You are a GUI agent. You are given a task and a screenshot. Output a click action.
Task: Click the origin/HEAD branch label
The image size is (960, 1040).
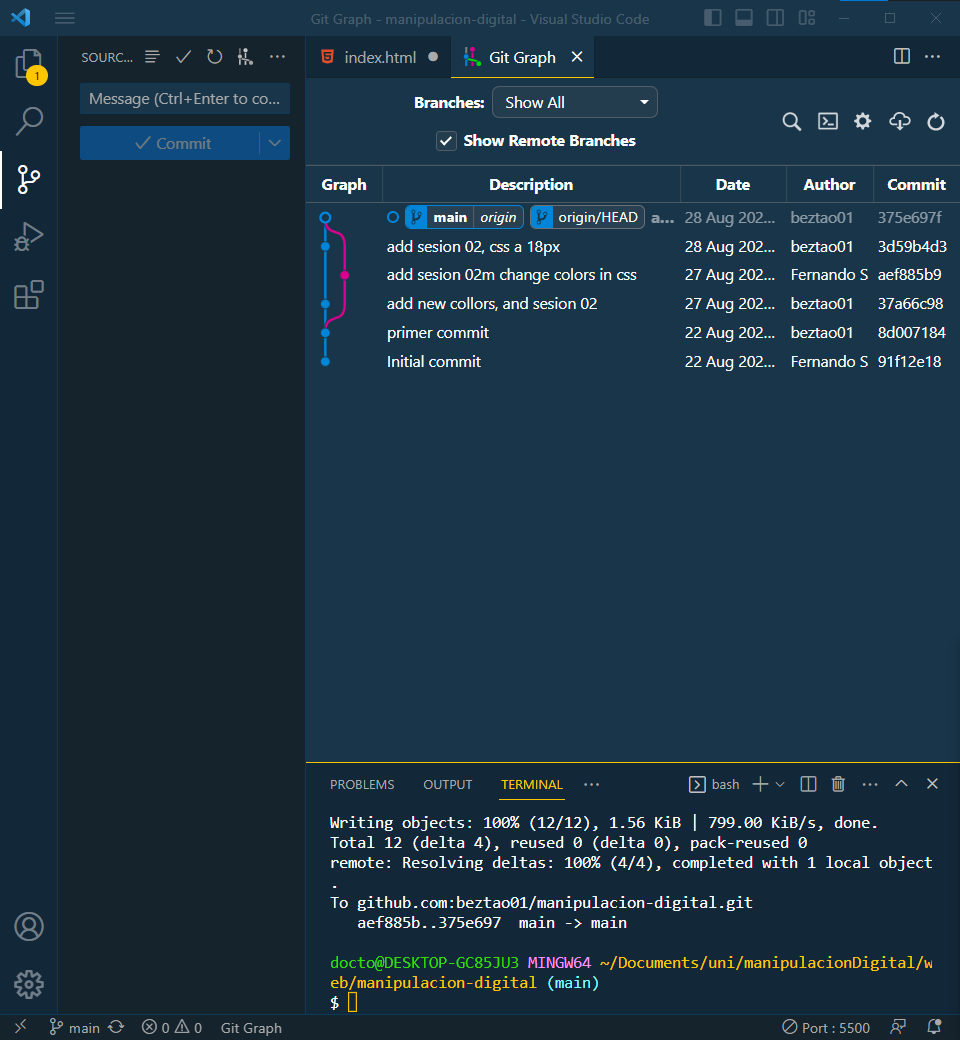(588, 218)
